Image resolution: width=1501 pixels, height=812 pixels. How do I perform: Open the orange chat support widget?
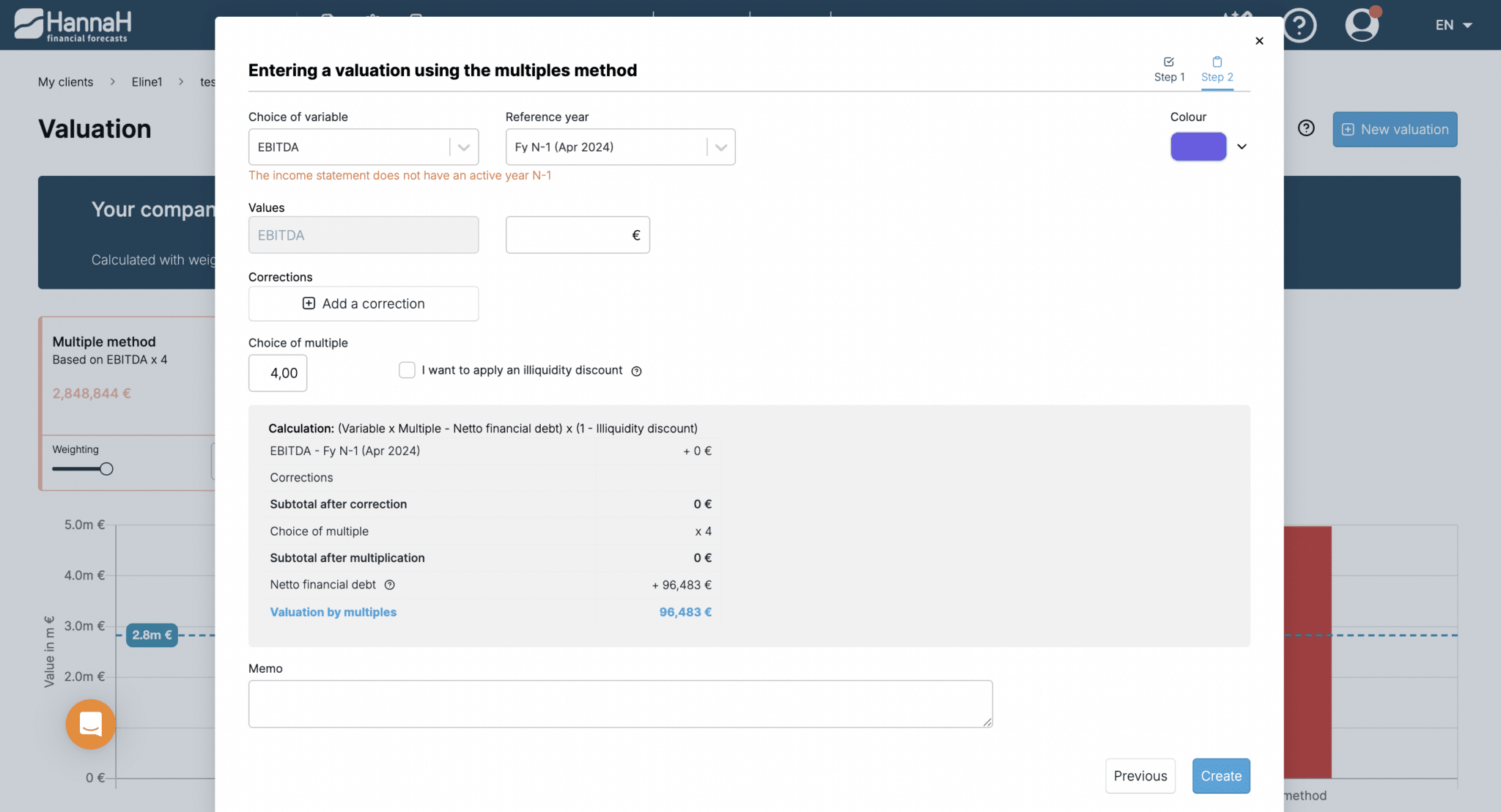pos(90,724)
